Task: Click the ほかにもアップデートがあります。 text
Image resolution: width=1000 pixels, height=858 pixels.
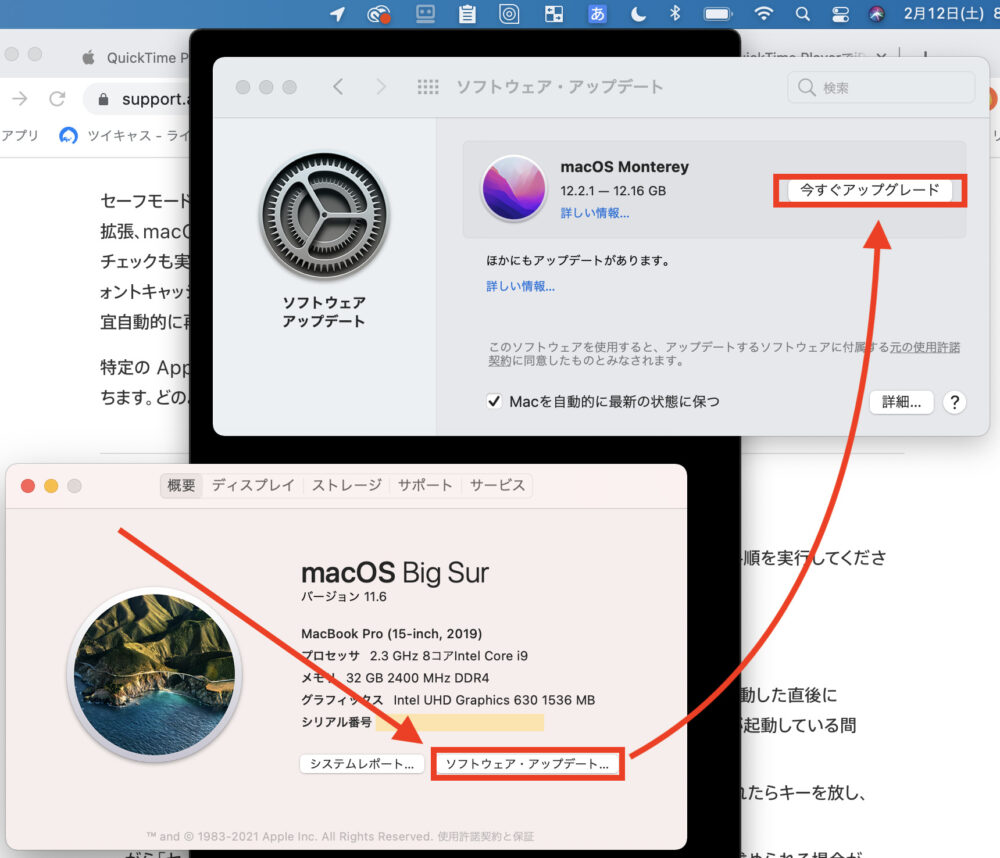Action: point(578,261)
